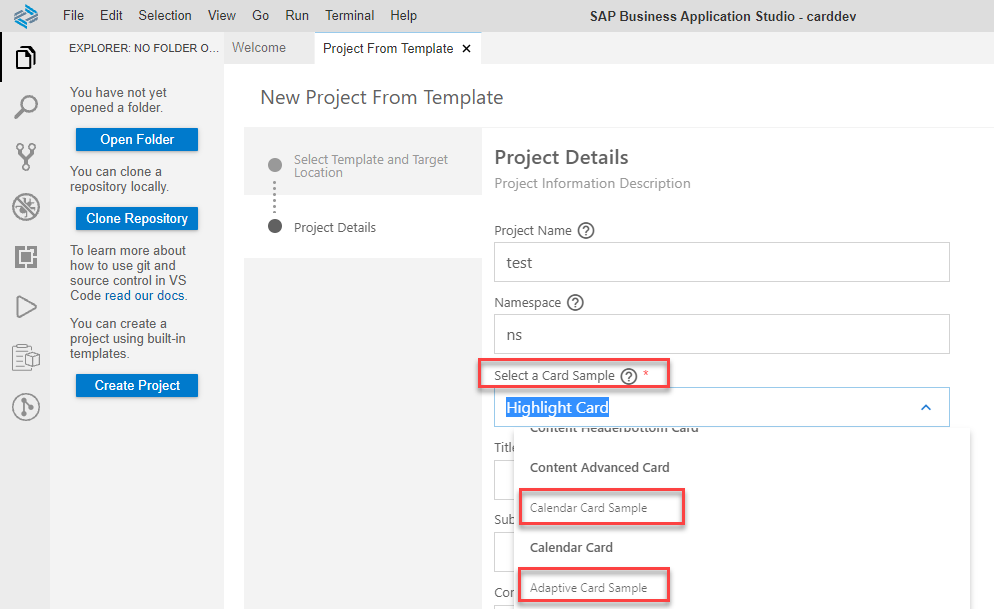Click the Explorer: No Folder Opened header

pyautogui.click(x=143, y=48)
